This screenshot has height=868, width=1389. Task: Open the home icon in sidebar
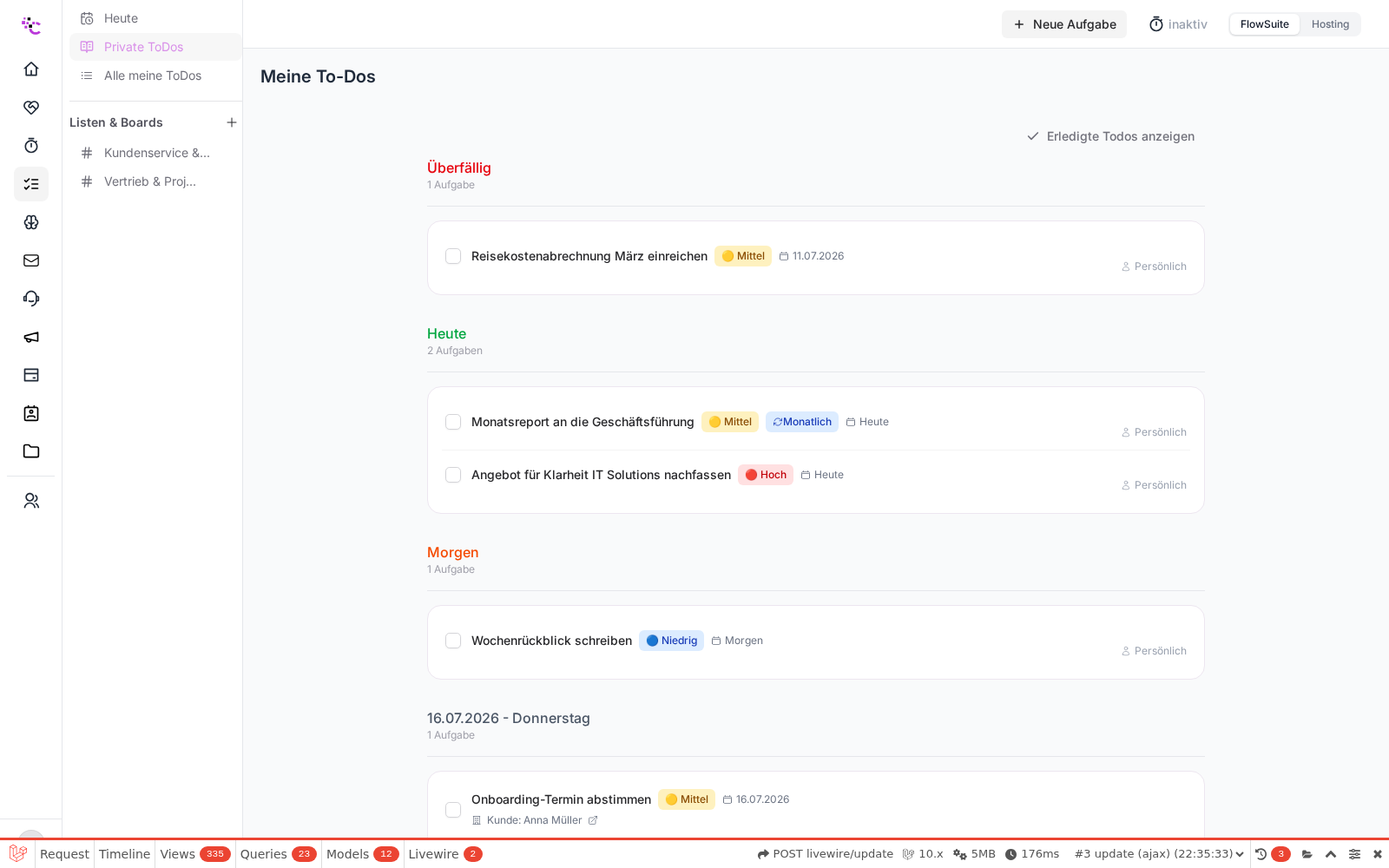tap(31, 69)
